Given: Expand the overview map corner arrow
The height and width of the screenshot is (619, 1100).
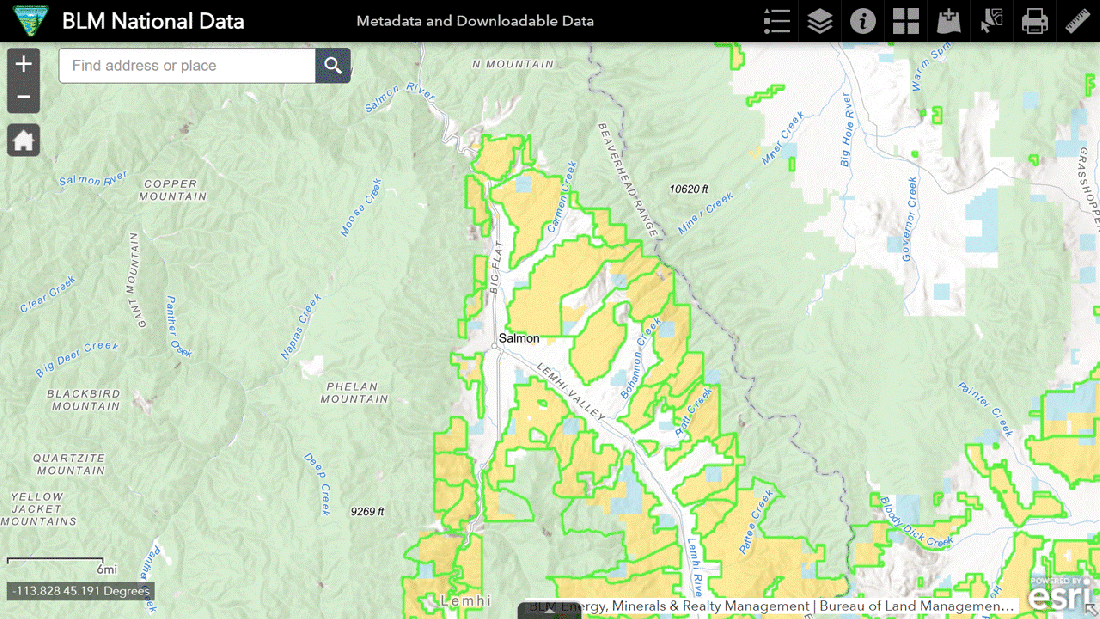Looking at the screenshot, I should pos(1091,610).
